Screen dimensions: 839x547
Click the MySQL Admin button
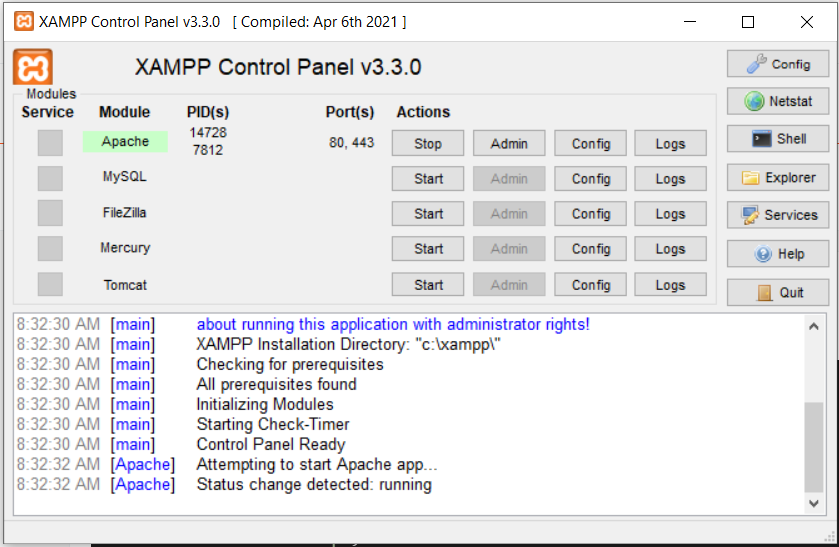[x=509, y=179]
